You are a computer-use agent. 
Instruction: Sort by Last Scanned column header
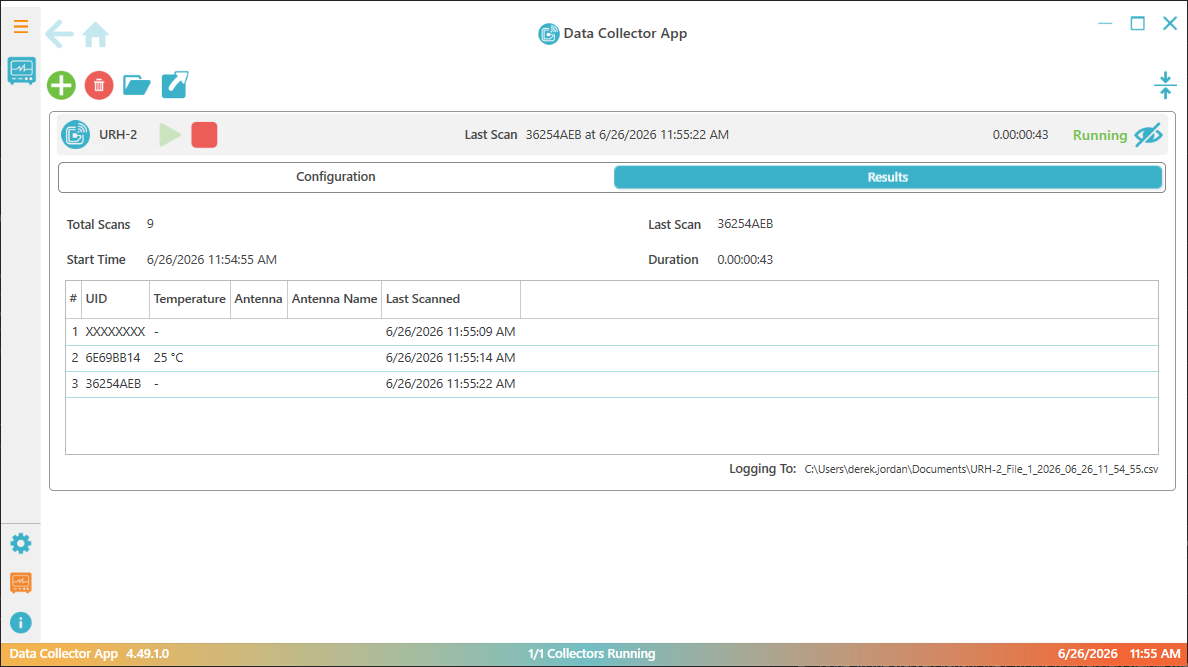tap(451, 299)
